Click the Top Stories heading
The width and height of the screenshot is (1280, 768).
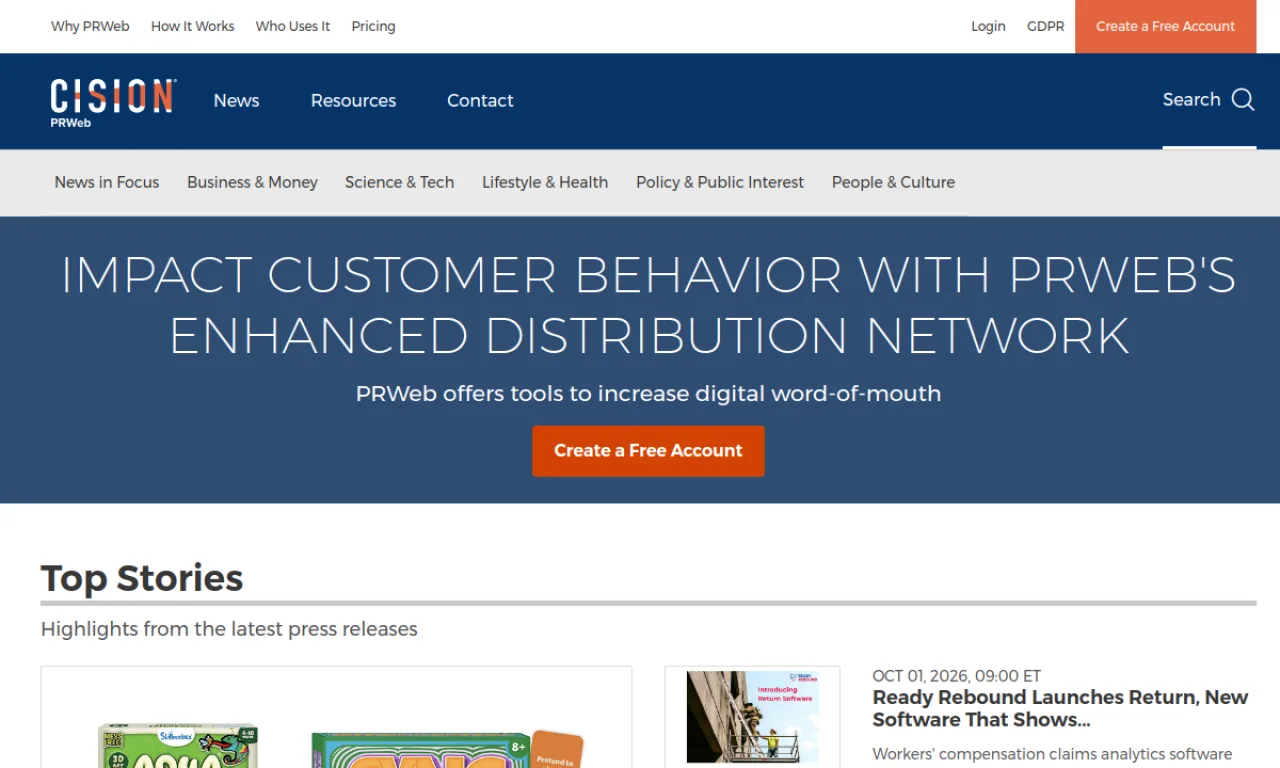click(142, 578)
